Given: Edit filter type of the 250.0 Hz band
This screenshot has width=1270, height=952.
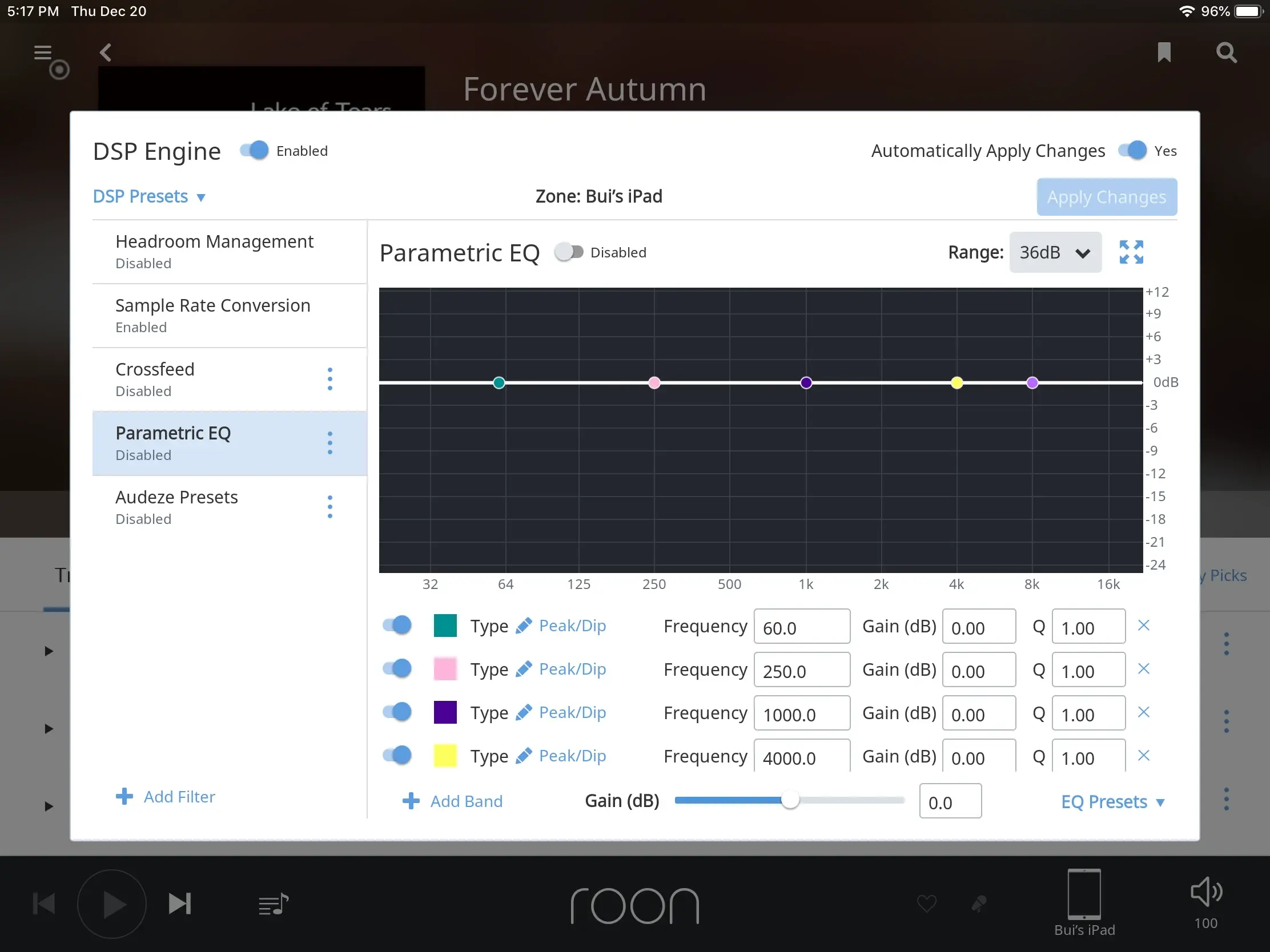Looking at the screenshot, I should coord(561,669).
